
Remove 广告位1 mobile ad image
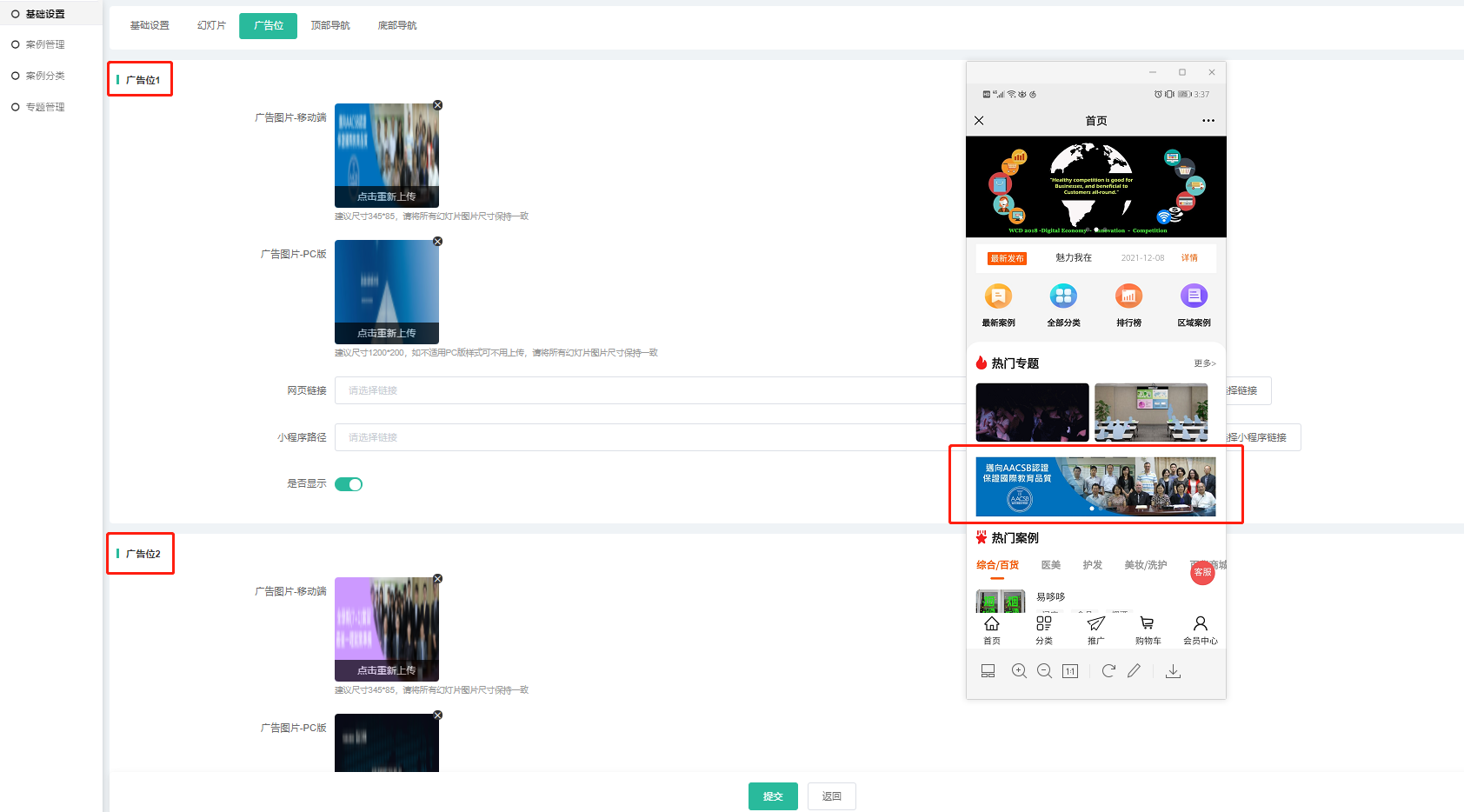click(438, 105)
